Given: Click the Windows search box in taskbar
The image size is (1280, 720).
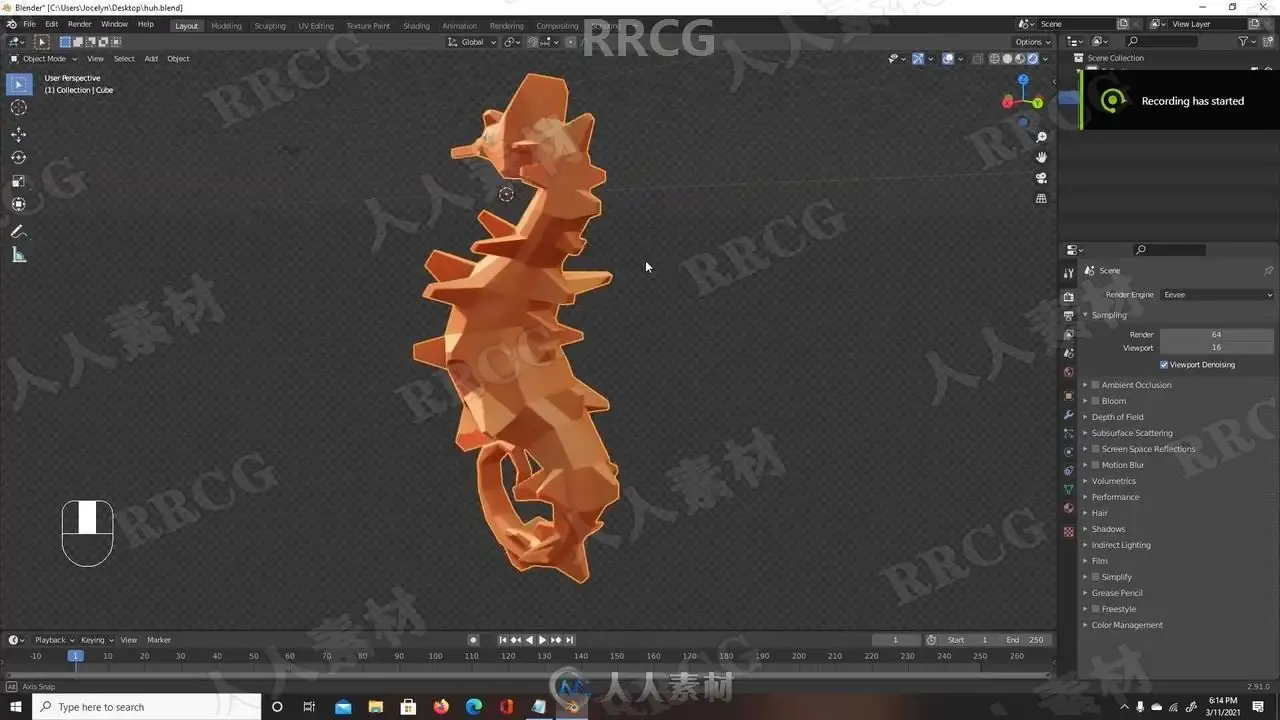Looking at the screenshot, I should 147,707.
